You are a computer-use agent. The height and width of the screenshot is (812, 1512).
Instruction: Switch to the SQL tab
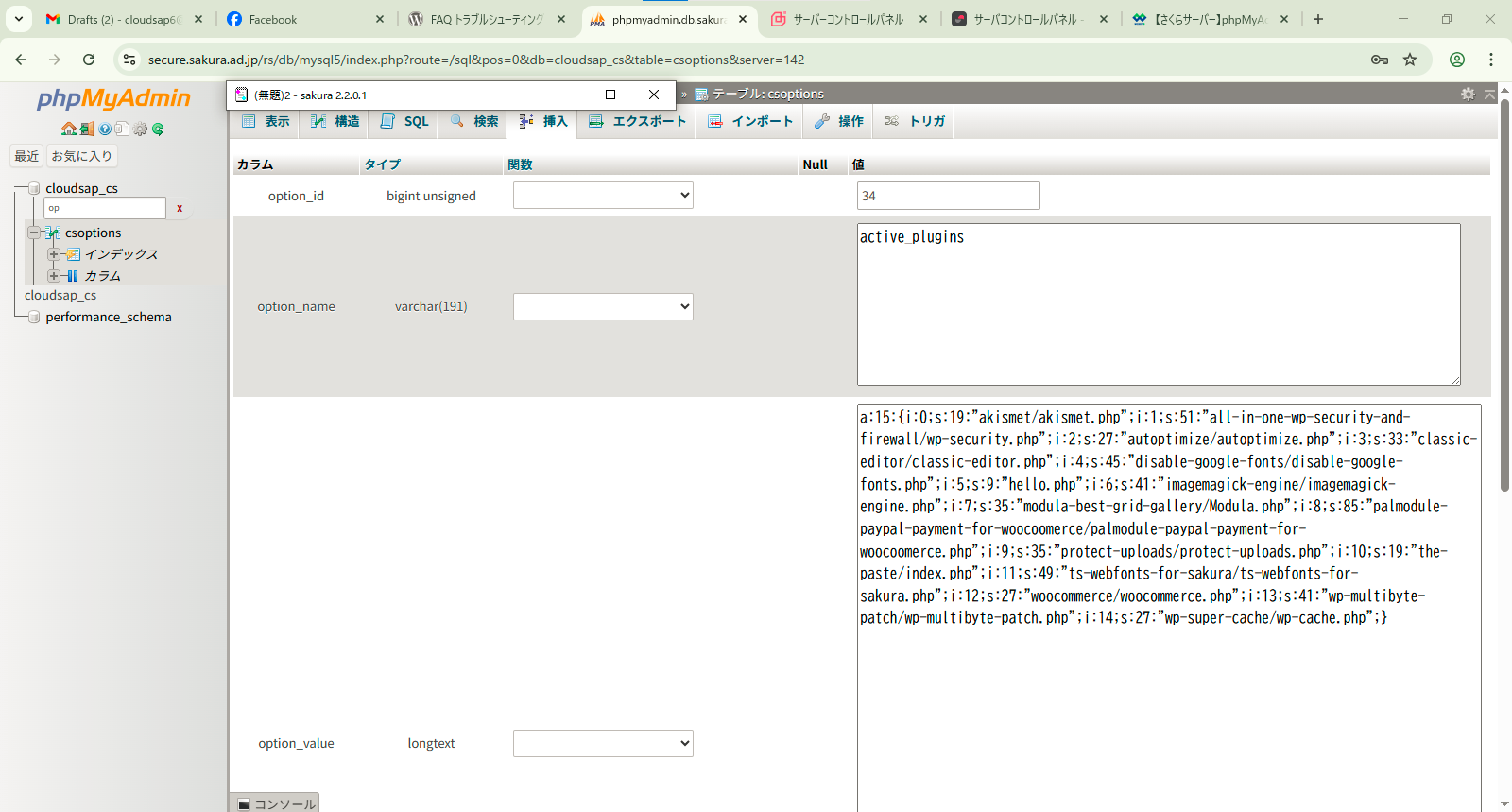point(404,121)
